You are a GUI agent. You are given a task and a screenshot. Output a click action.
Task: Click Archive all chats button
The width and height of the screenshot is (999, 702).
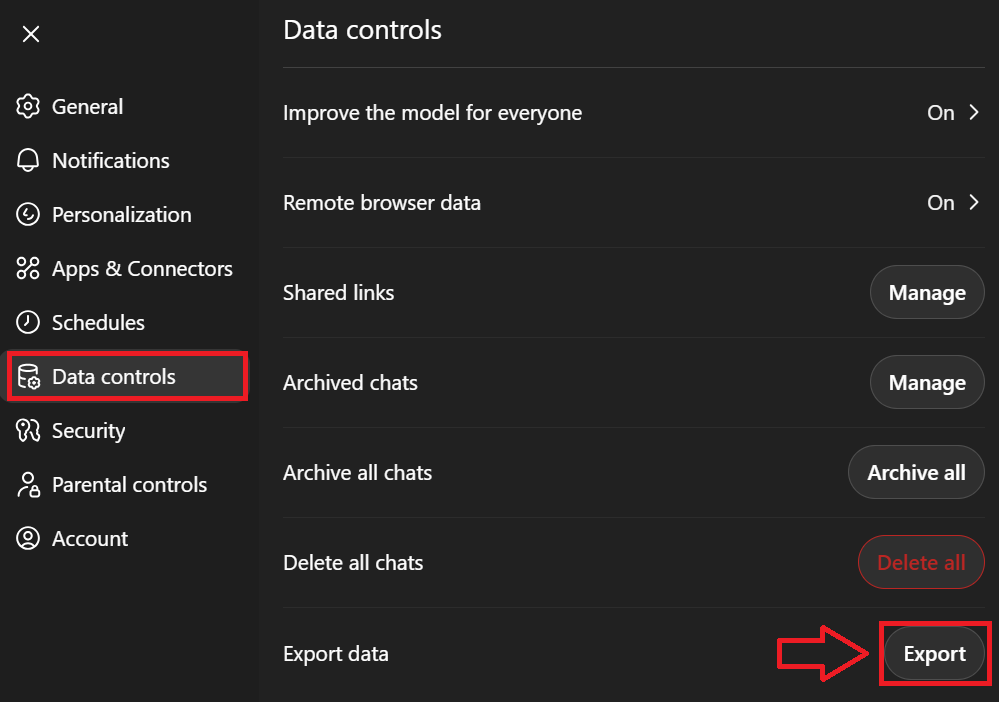pos(915,472)
